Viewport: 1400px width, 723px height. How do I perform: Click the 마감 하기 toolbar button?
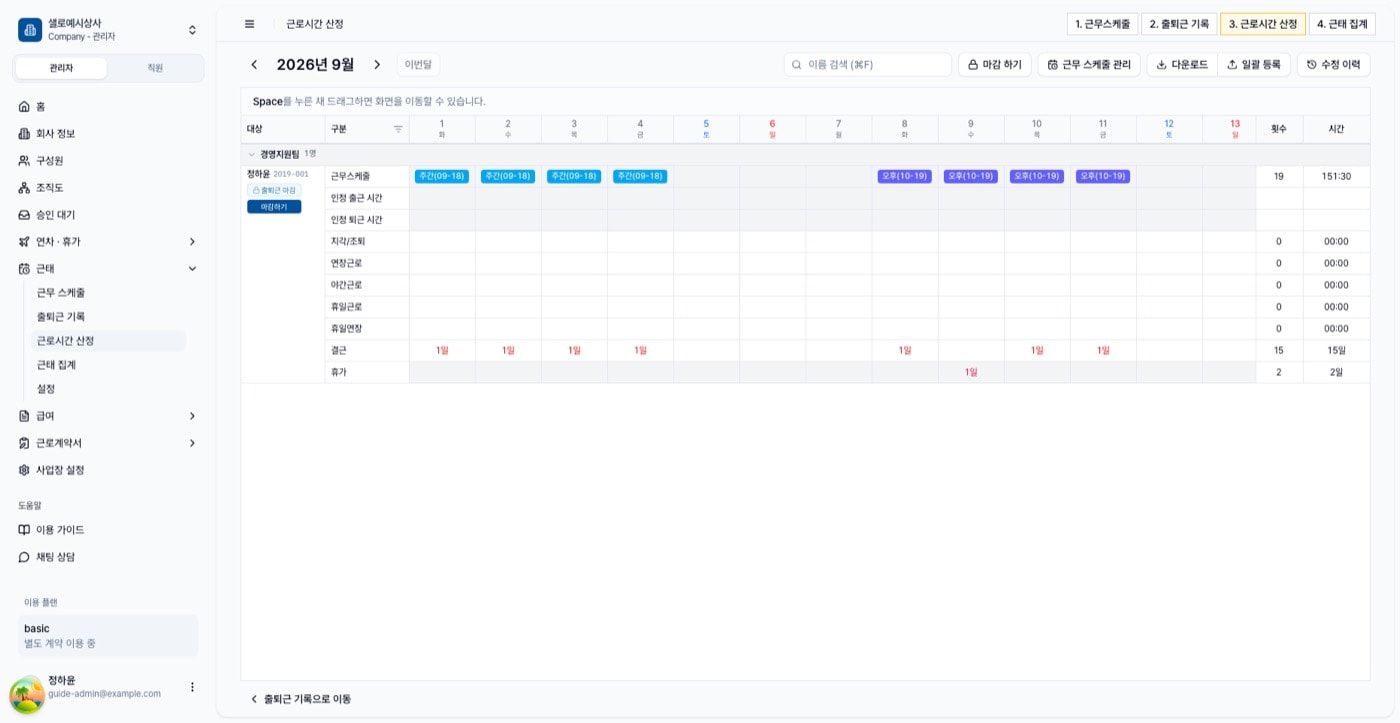(x=994, y=65)
